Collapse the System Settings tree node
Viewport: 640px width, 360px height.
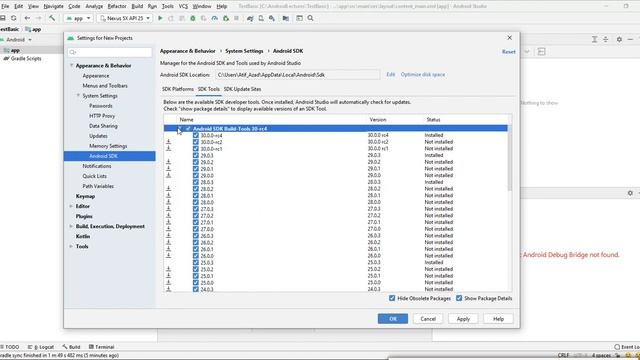pyautogui.click(x=78, y=96)
